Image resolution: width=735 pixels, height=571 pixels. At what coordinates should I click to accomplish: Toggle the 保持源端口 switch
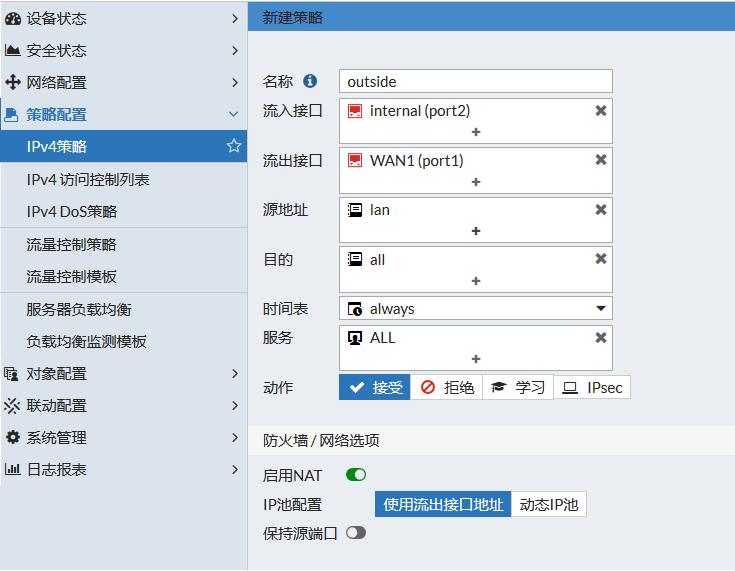tap(356, 533)
